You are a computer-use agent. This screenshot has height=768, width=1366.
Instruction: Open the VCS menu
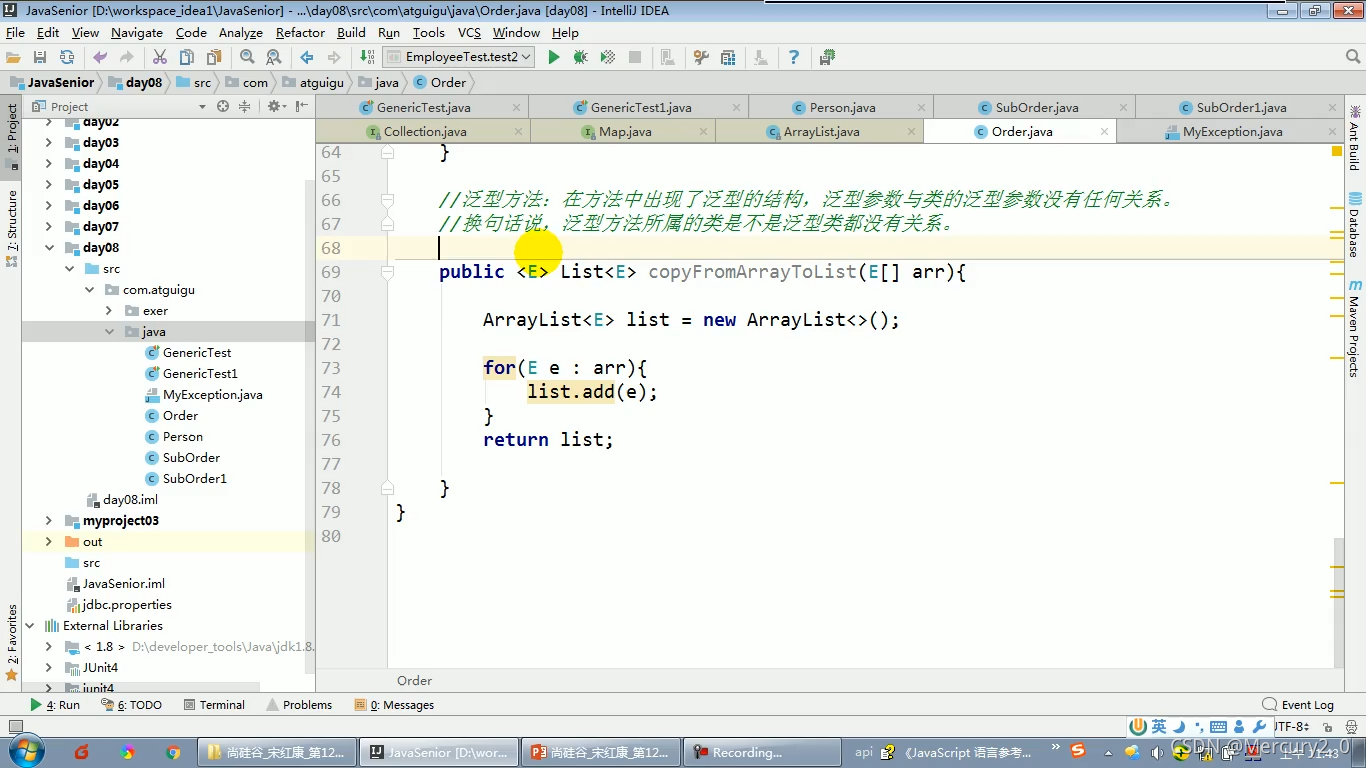pyautogui.click(x=469, y=32)
